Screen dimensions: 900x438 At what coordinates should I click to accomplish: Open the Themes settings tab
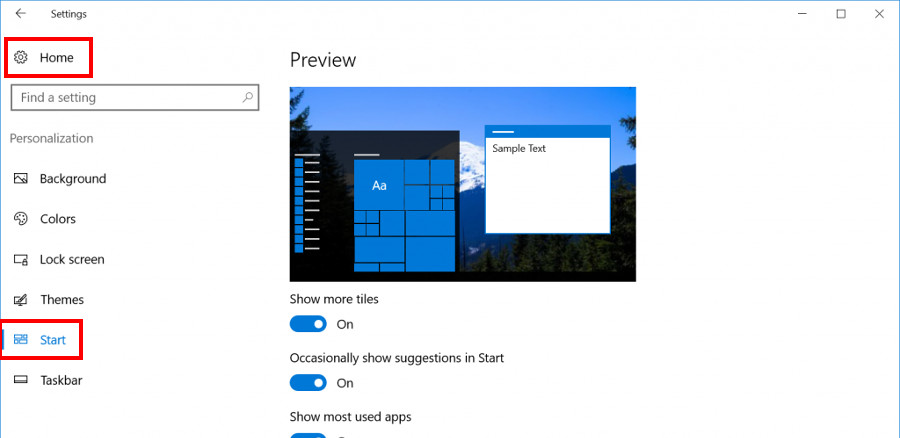[62, 300]
